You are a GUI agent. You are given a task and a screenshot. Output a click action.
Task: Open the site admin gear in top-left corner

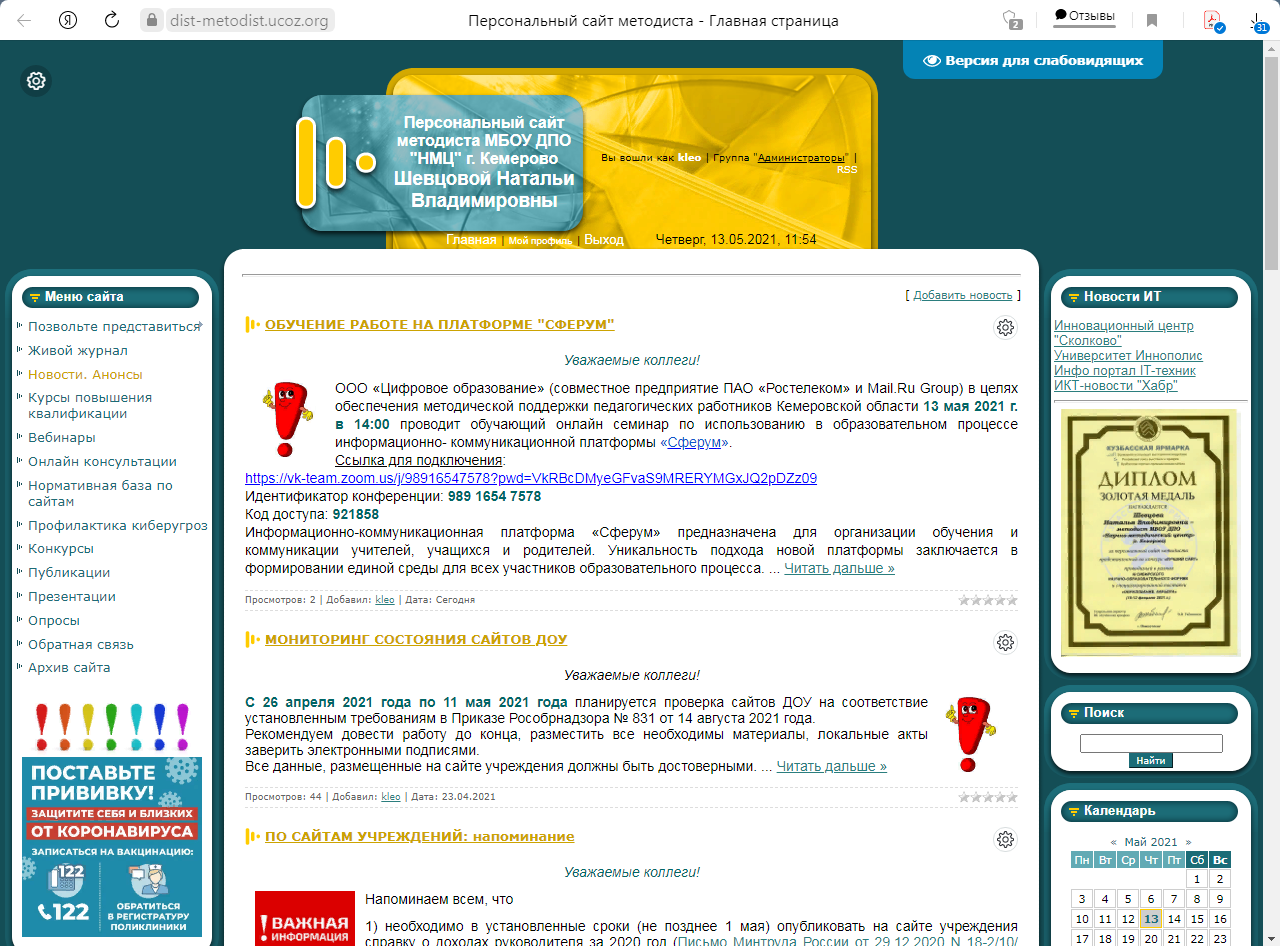[36, 81]
